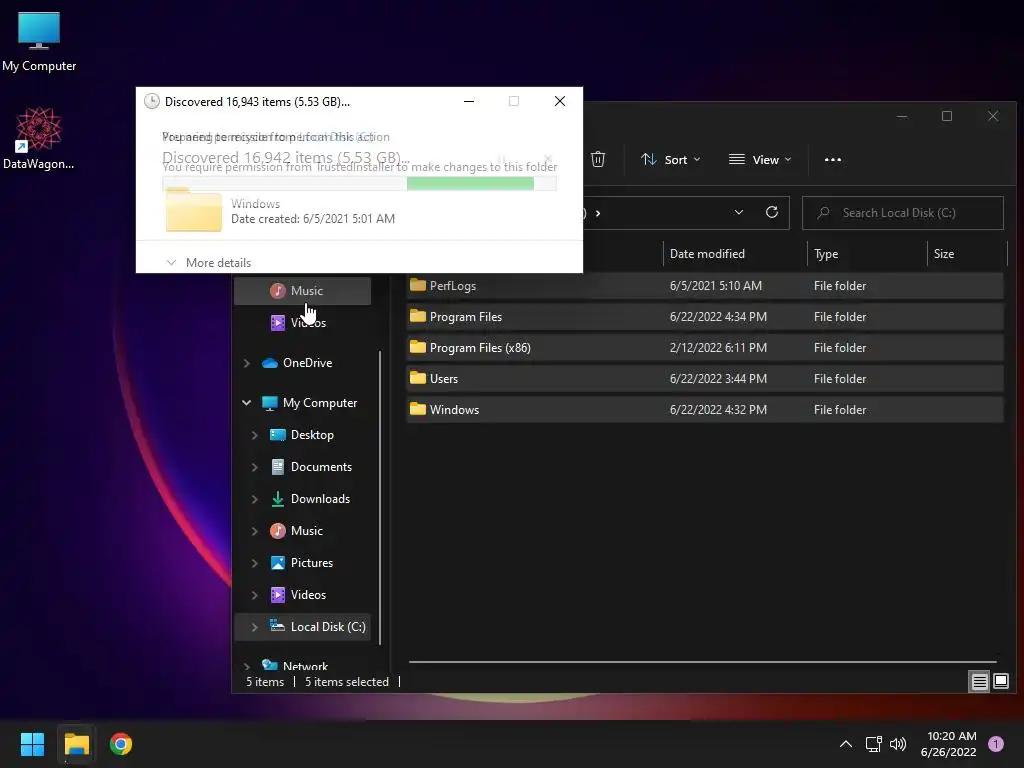Viewport: 1024px width, 768px height.
Task: Select My Computer in navigation pane
Action: [319, 403]
